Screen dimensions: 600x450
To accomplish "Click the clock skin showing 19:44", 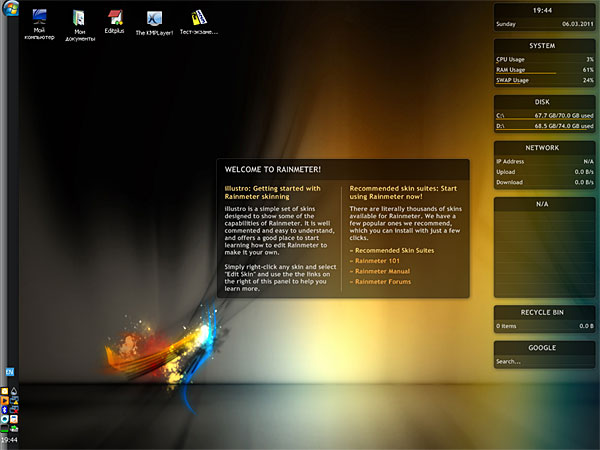I will [542, 11].
